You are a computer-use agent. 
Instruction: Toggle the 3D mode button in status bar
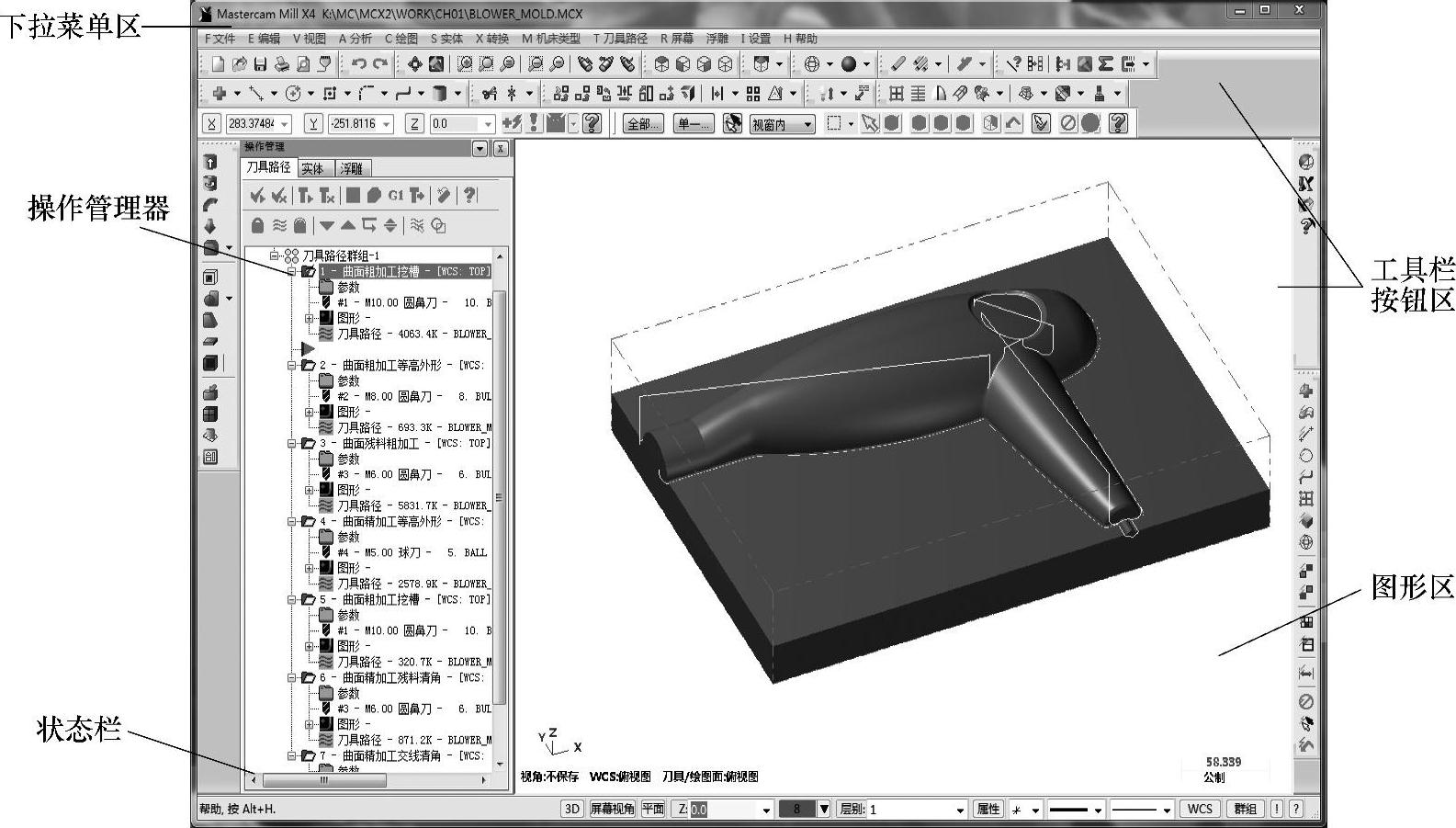(571, 809)
